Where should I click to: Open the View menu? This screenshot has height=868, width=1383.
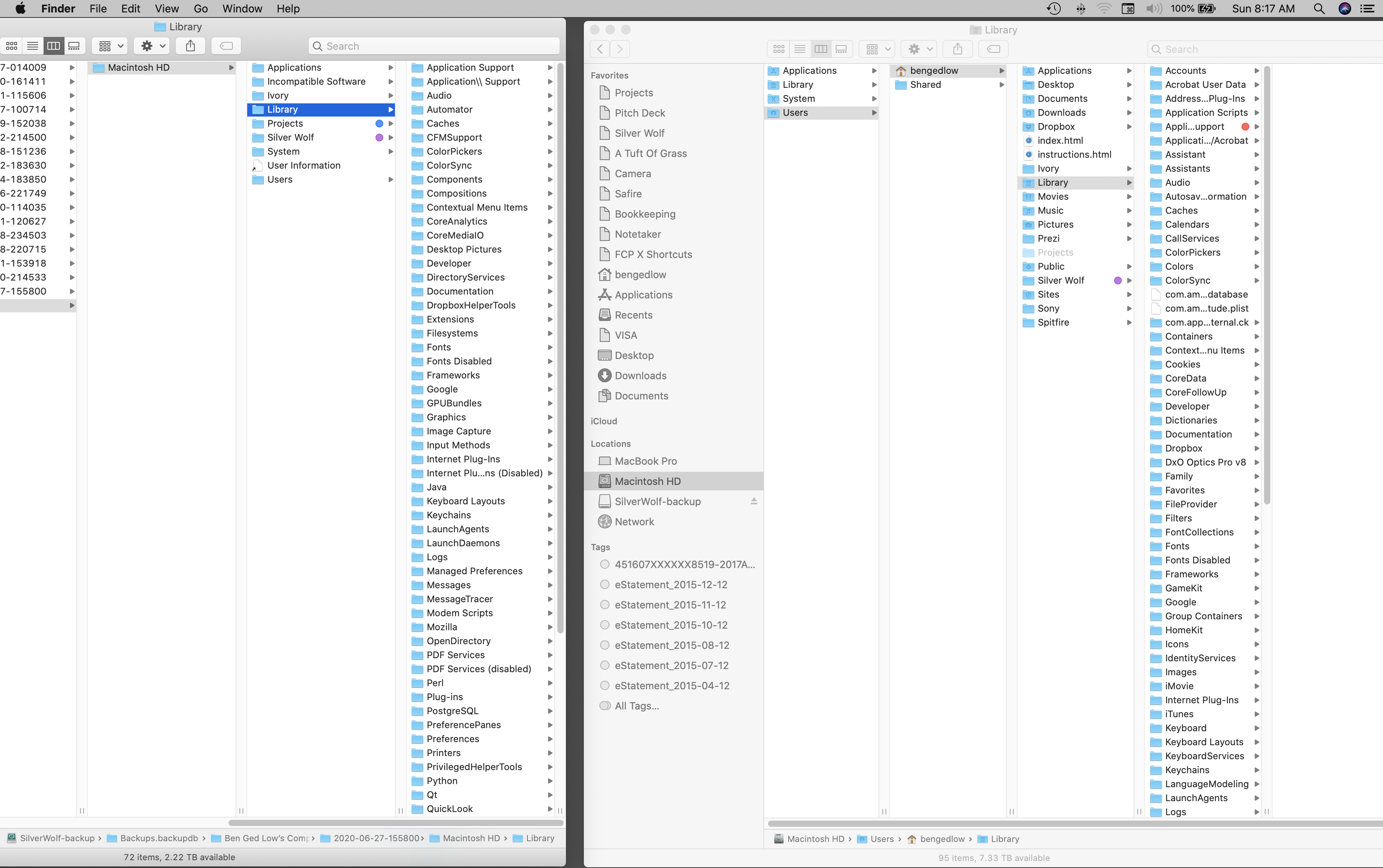(x=166, y=9)
